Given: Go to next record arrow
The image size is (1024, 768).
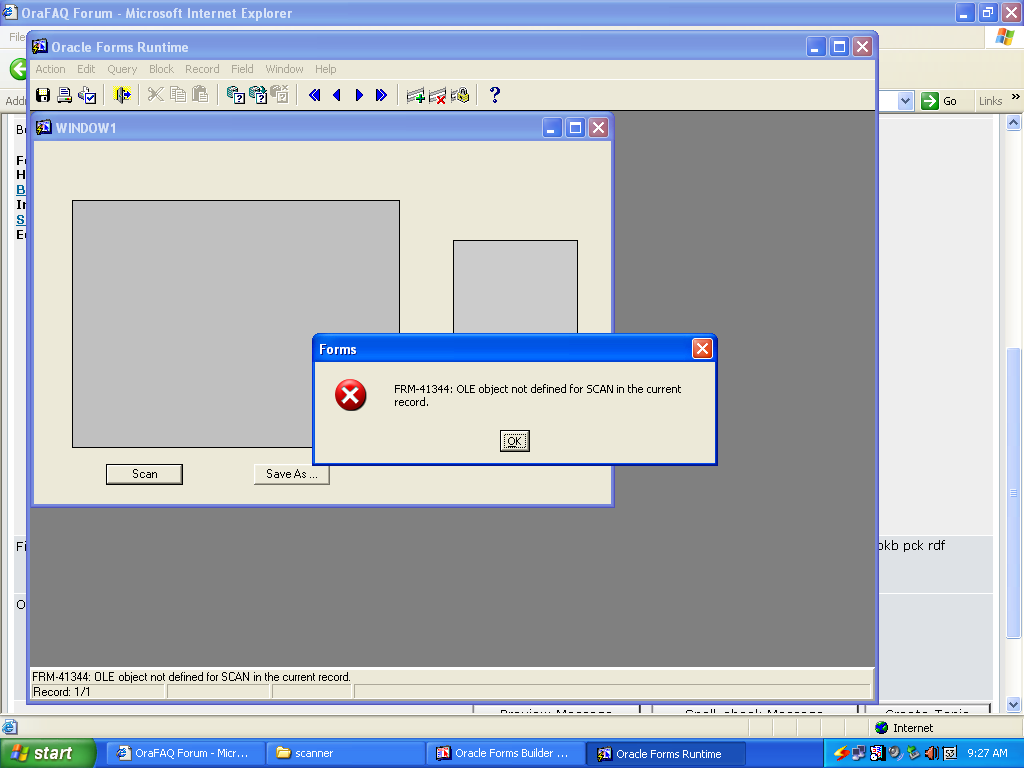Looking at the screenshot, I should point(359,95).
